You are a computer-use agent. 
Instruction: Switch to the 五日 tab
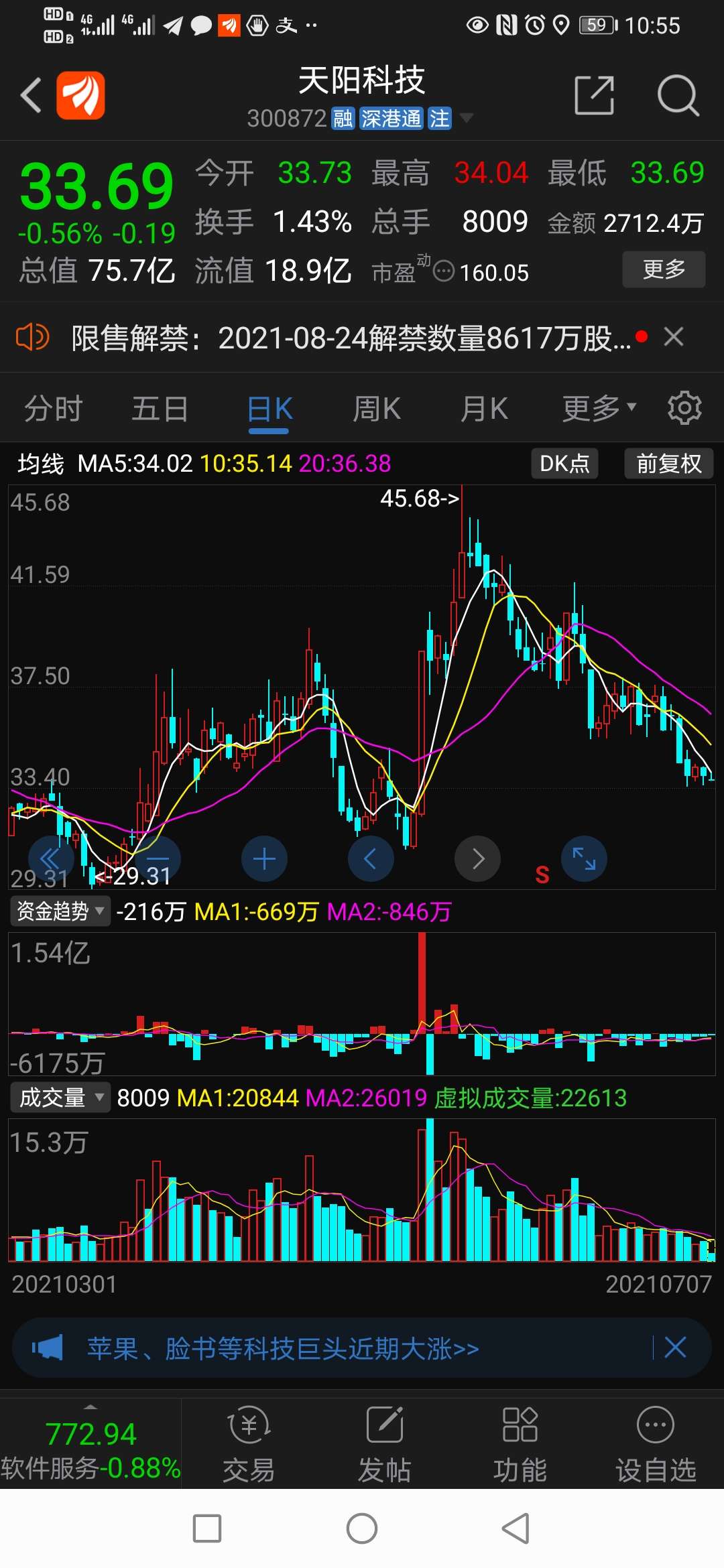click(x=160, y=409)
